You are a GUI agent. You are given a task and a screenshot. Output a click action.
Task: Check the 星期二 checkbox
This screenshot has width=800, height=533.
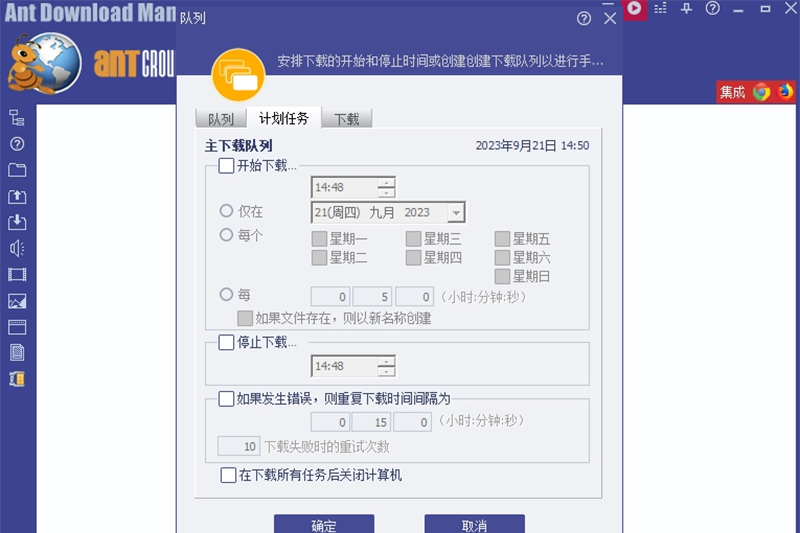[x=319, y=258]
